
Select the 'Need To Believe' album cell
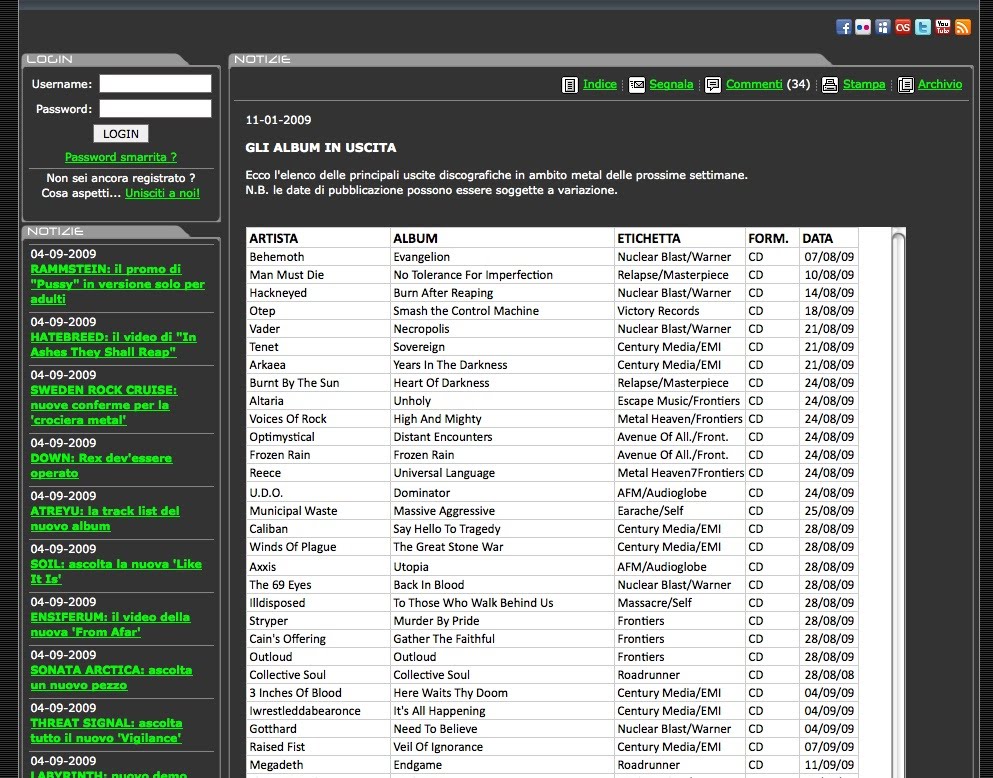click(502, 729)
